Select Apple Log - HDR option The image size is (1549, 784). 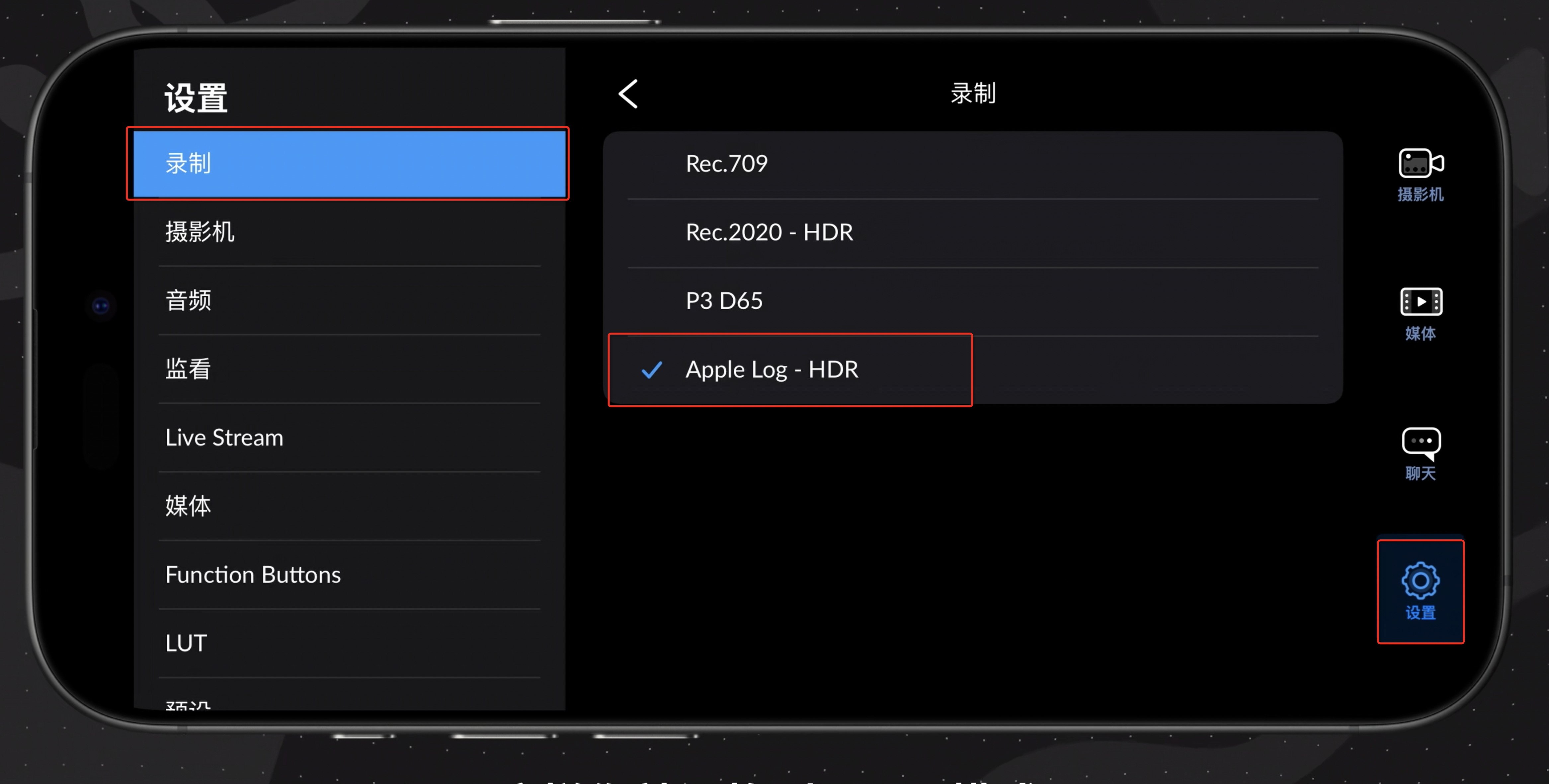[772, 370]
